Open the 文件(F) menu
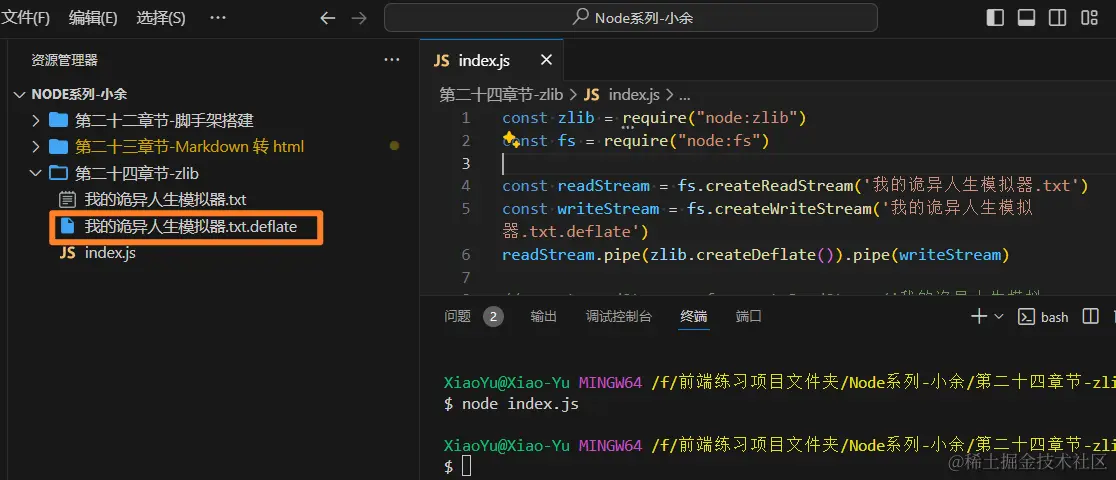The image size is (1116, 480). 27,18
